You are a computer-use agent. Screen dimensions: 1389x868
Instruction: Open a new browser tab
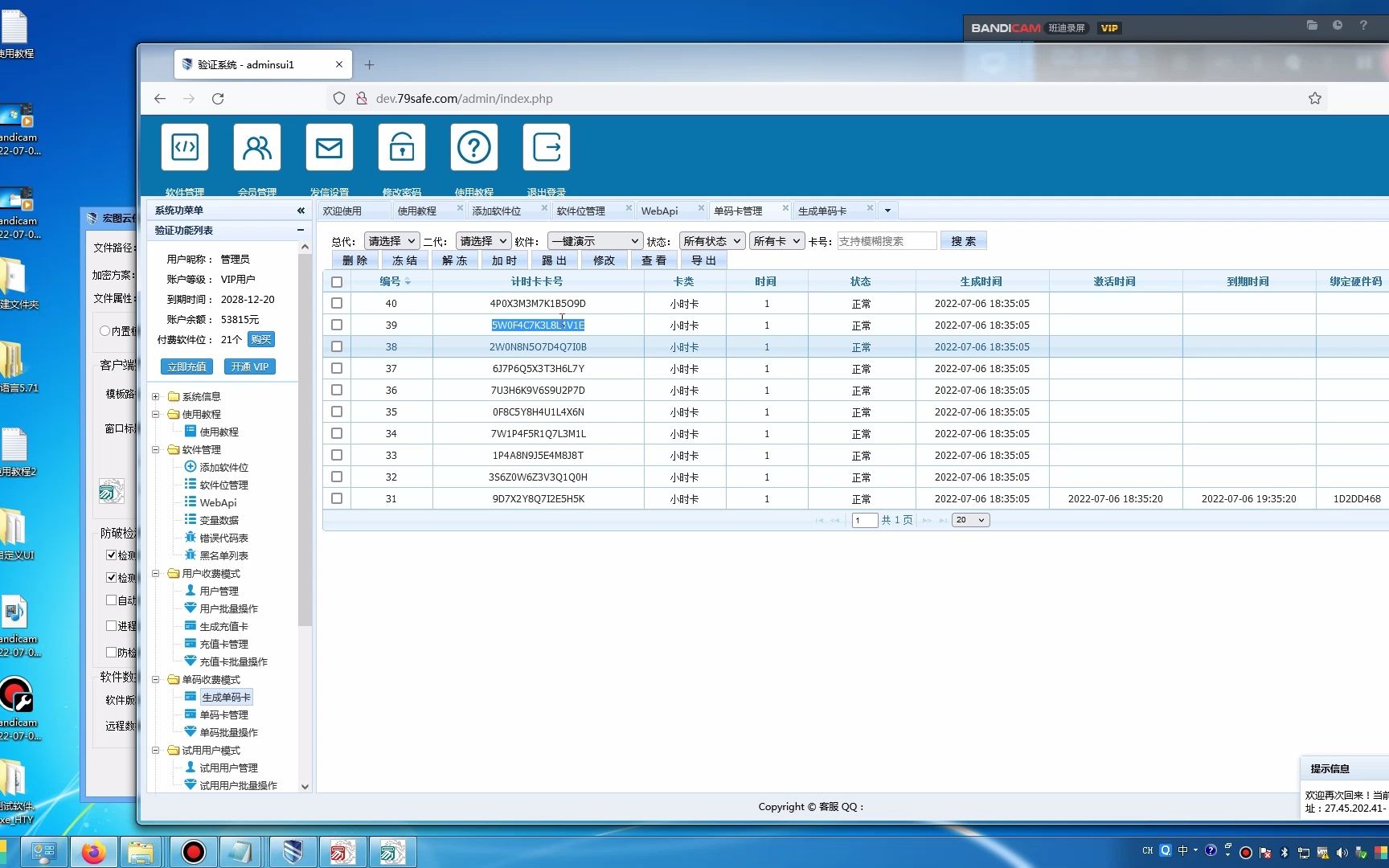(370, 65)
